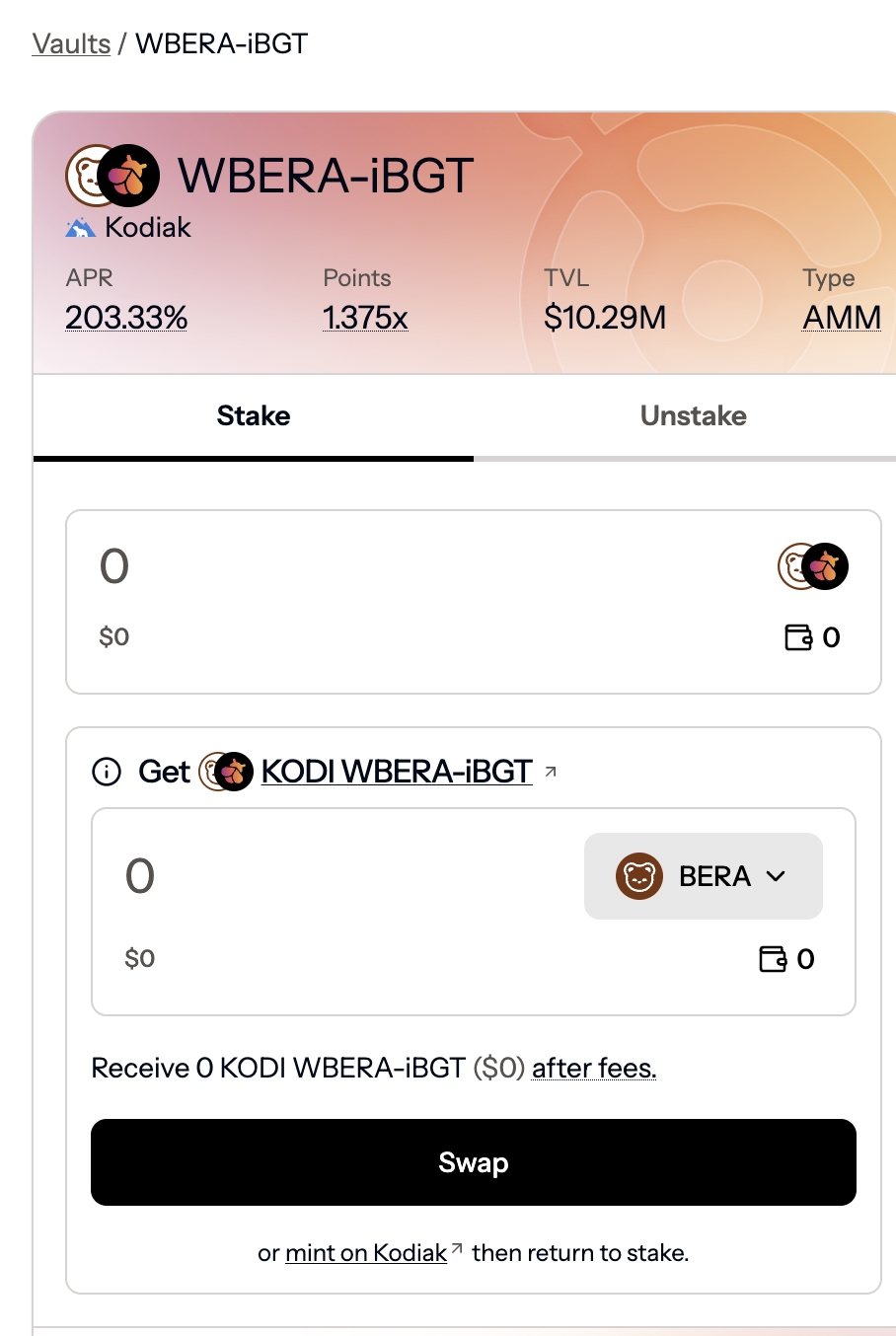The width and height of the screenshot is (896, 1336).
Task: Click the info circle icon beside Get
Action: coord(106,772)
